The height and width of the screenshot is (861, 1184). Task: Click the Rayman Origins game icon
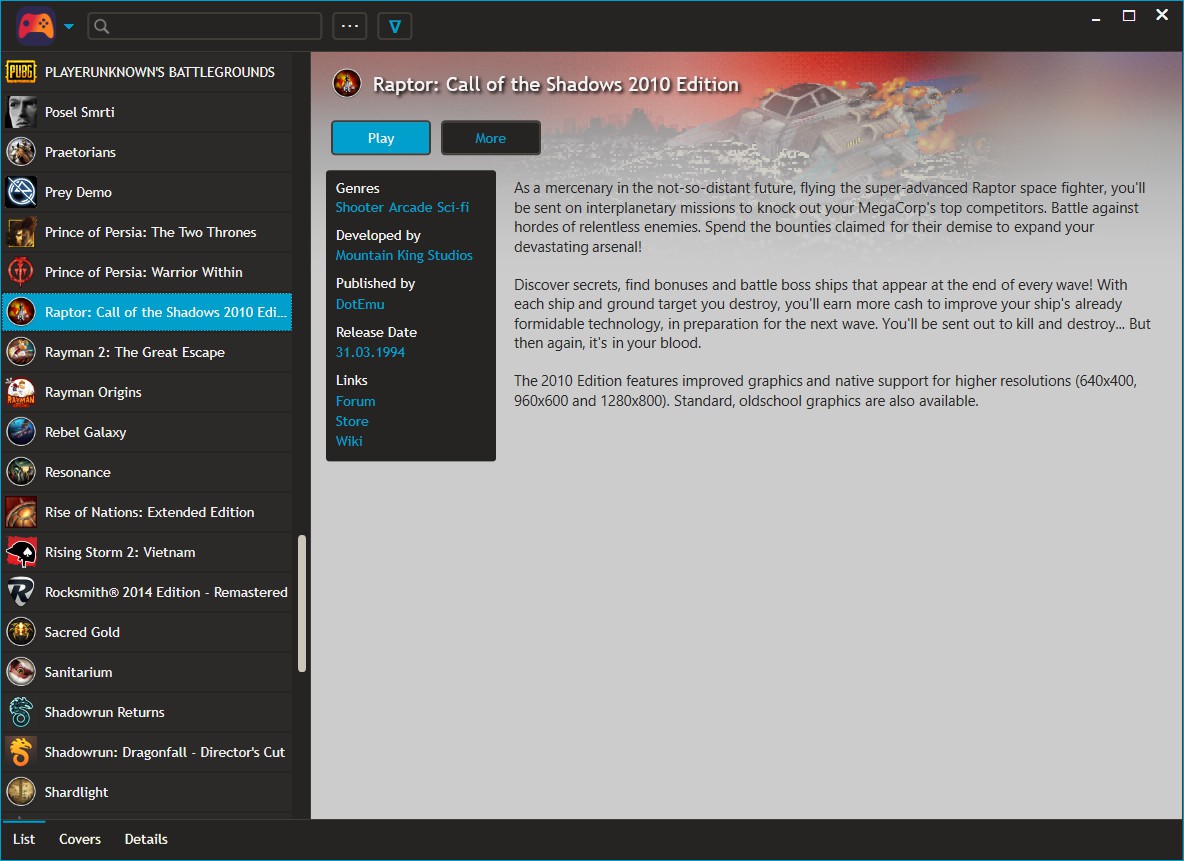[x=20, y=392]
